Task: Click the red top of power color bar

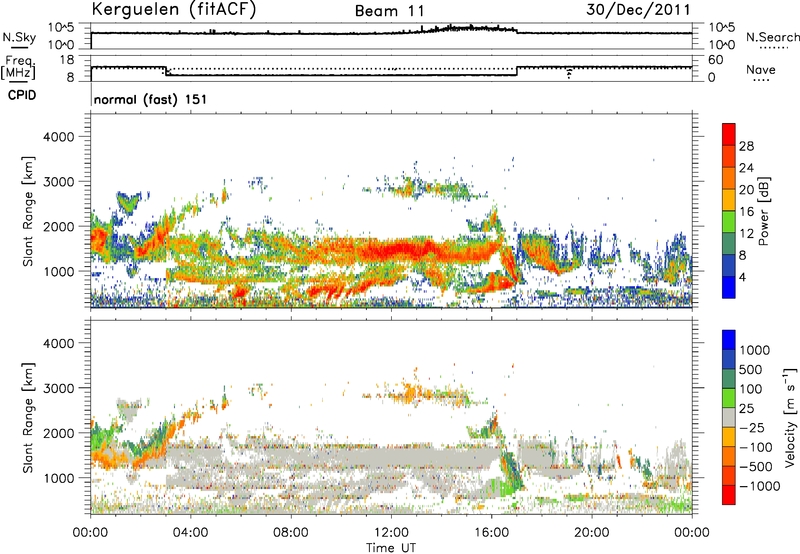Action: pyautogui.click(x=729, y=134)
